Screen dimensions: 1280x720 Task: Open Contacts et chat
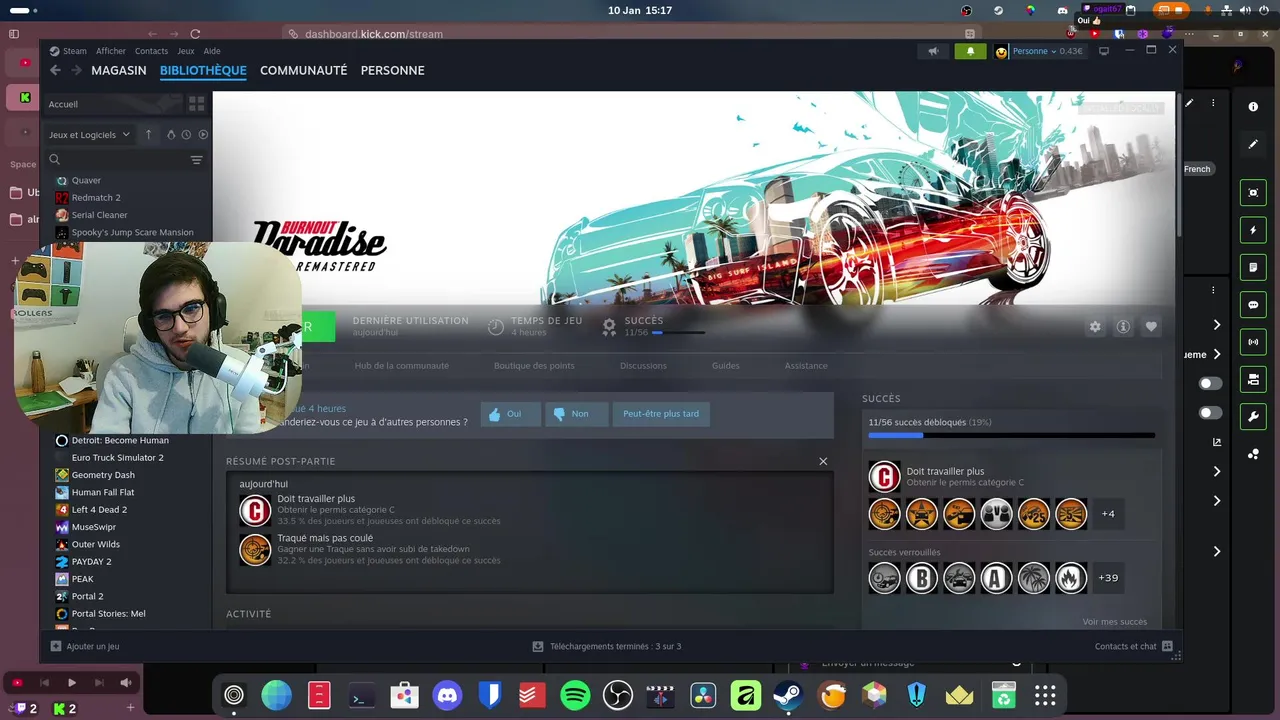coord(1133,646)
